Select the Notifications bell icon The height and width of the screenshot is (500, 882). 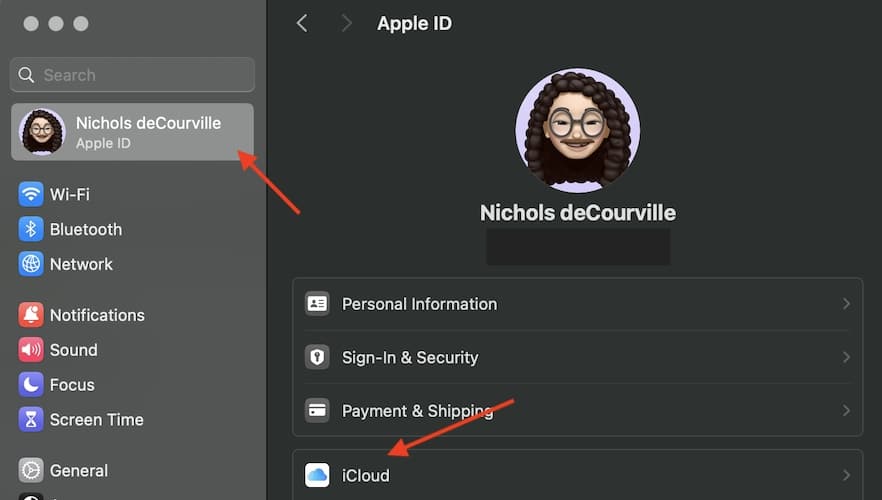coord(31,315)
